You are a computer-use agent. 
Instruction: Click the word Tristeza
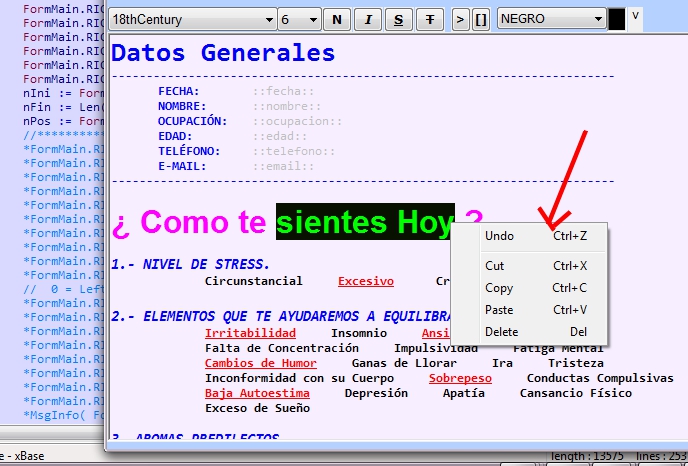click(x=576, y=363)
